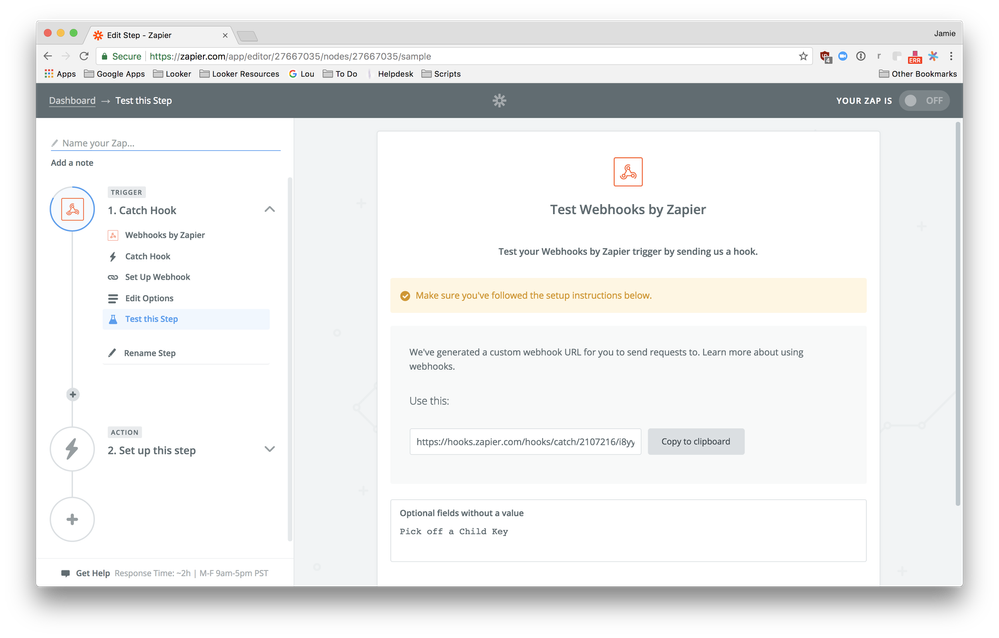Go to Set Up Webhook sub-step

(x=157, y=277)
